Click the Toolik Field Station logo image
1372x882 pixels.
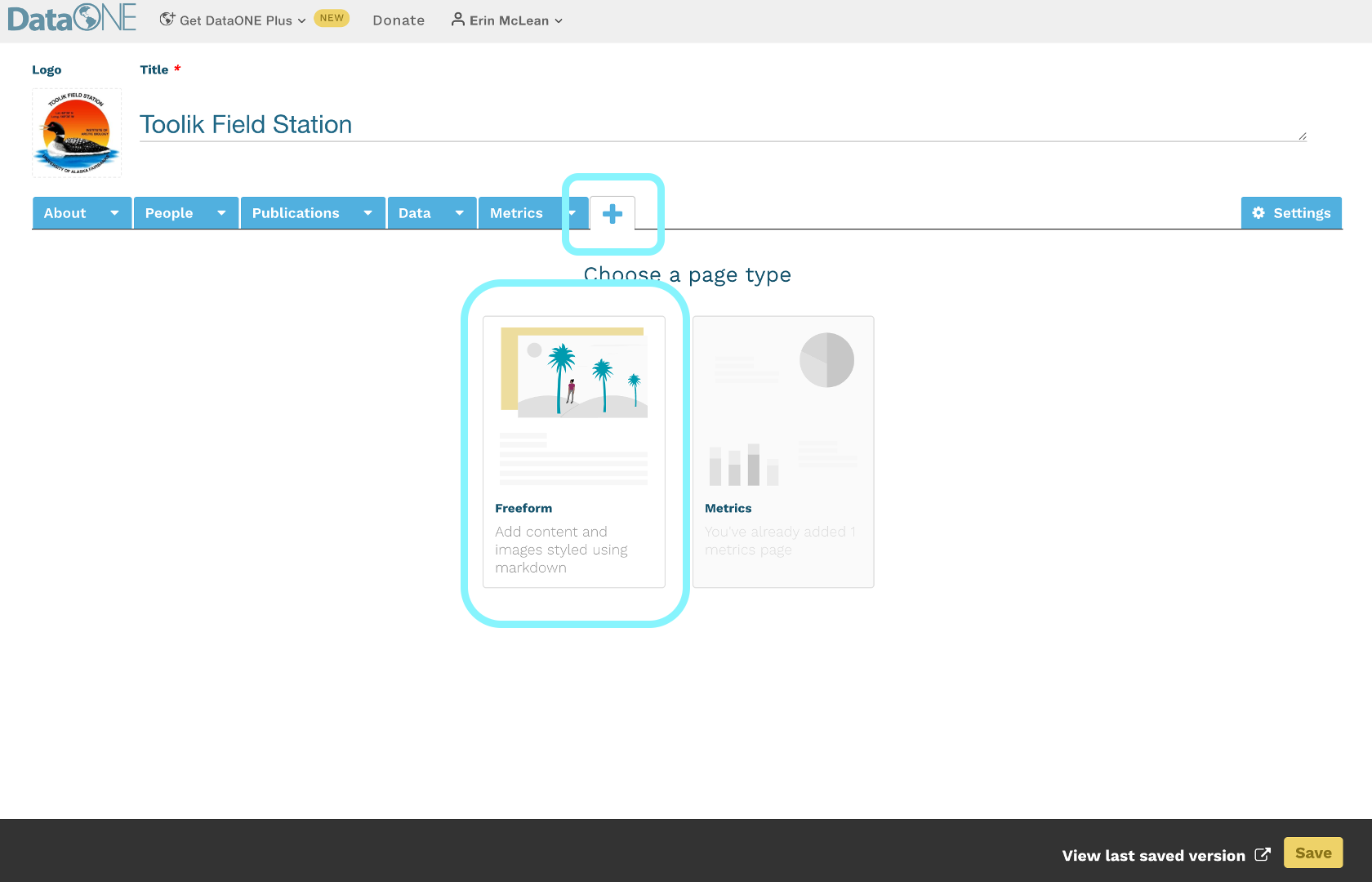tap(77, 133)
